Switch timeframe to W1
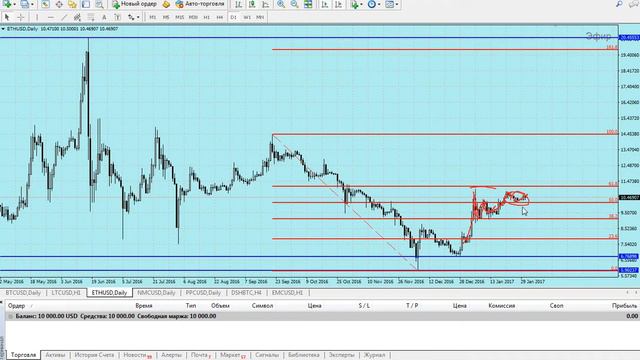The height and width of the screenshot is (360, 640). [247, 17]
